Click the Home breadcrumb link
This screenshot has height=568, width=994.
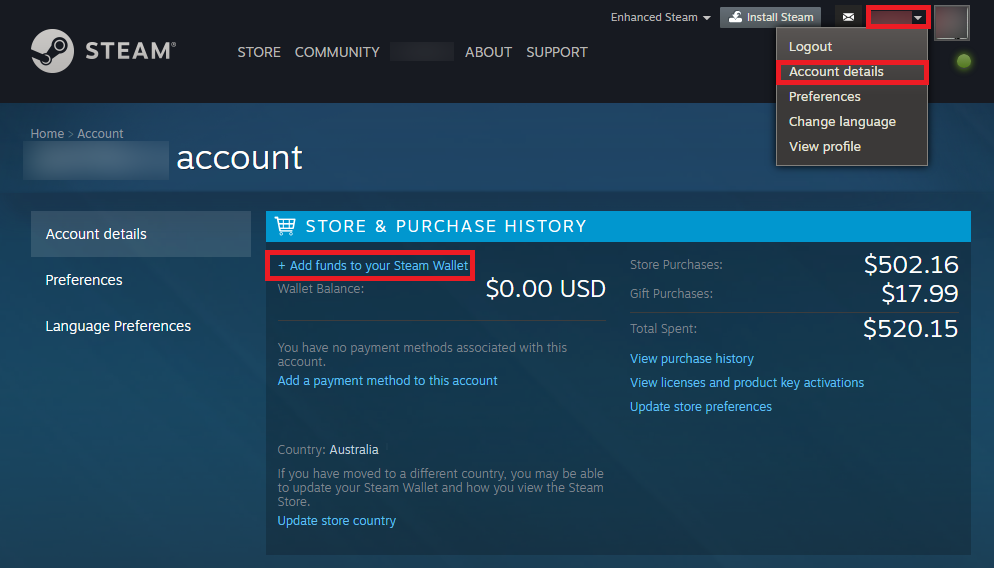47,134
